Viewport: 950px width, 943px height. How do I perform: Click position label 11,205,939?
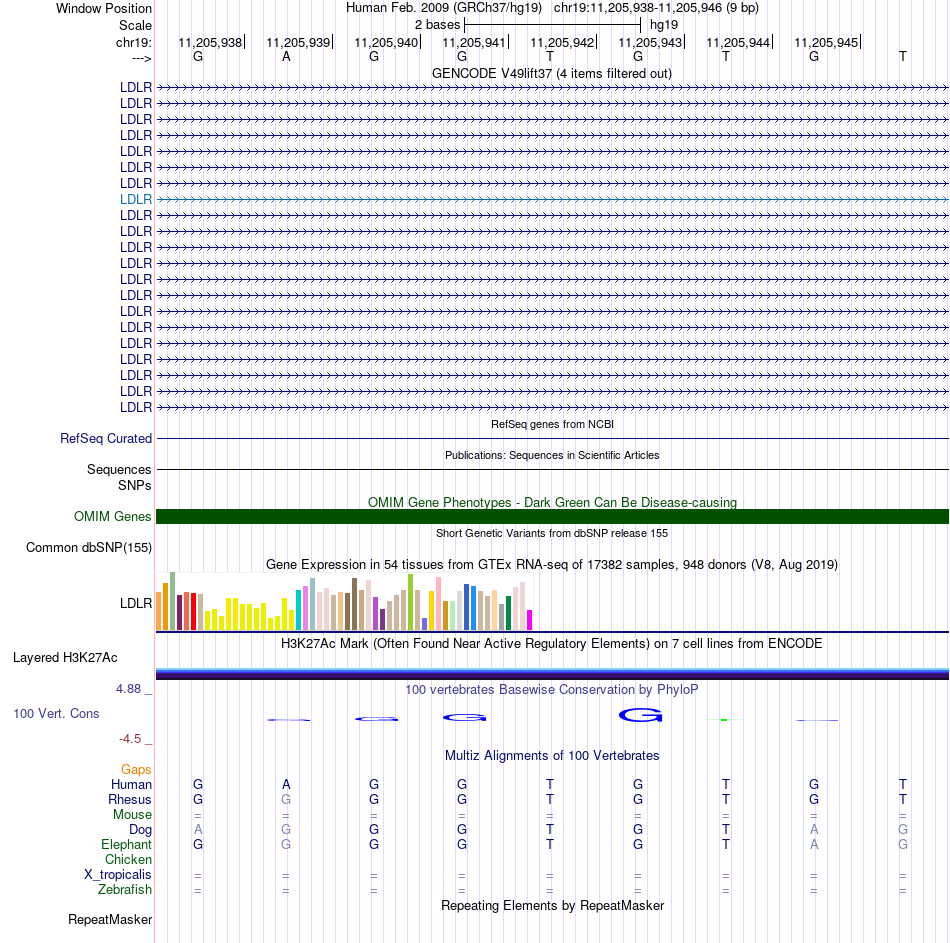pyautogui.click(x=298, y=42)
